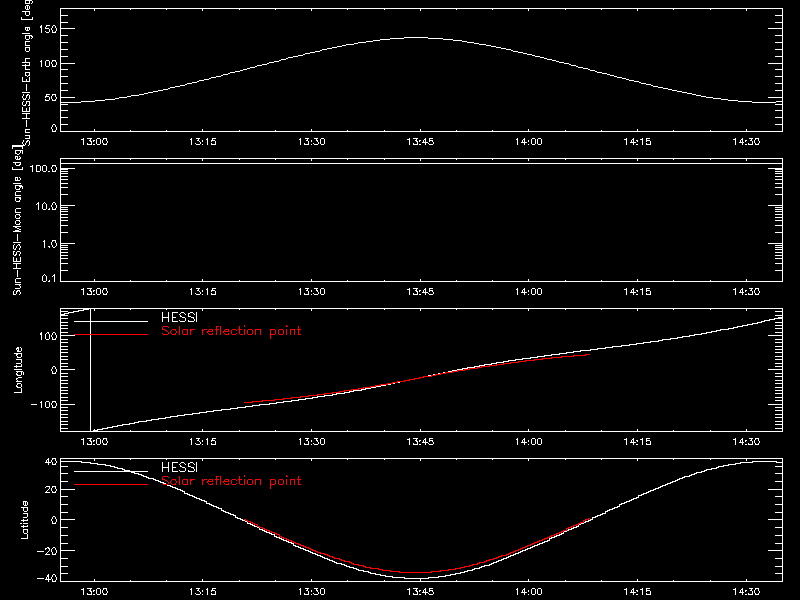The image size is (800, 600).
Task: Click the Latitude axis title
Action: (x=24, y=520)
